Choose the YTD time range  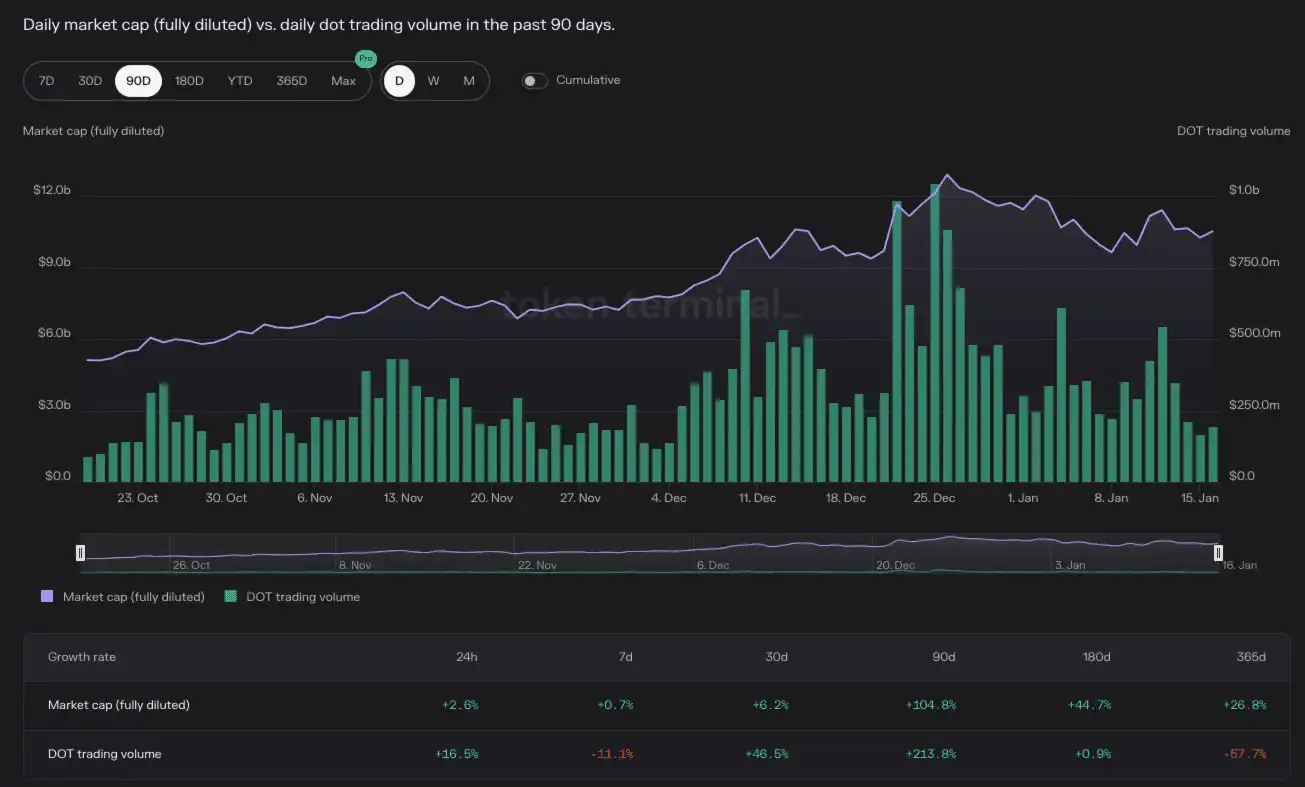tap(240, 81)
